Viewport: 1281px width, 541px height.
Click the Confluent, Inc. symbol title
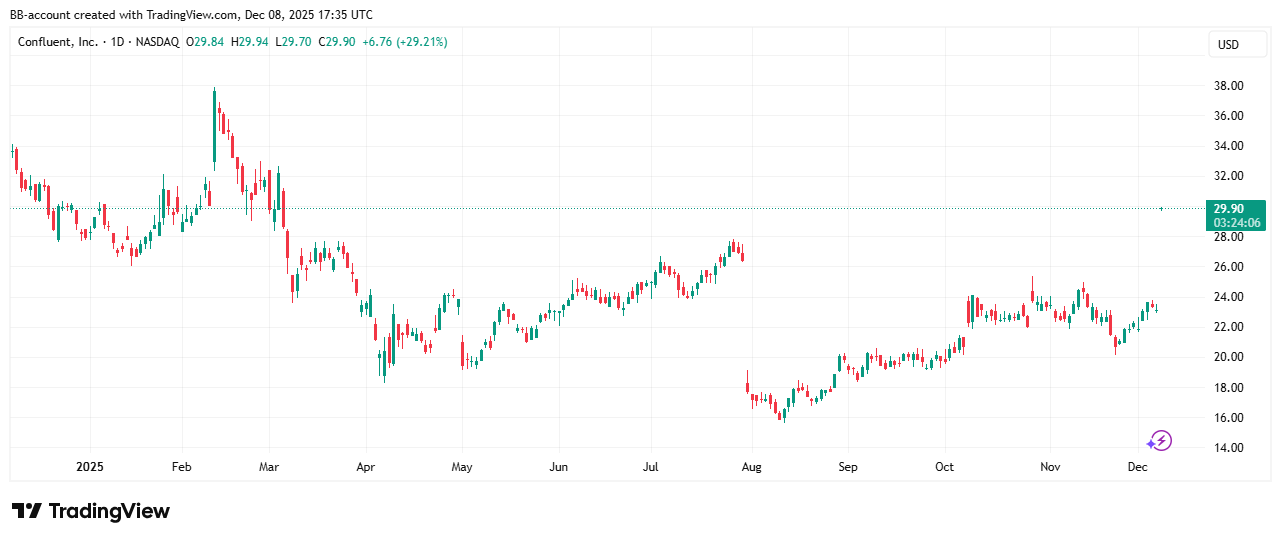click(x=58, y=42)
